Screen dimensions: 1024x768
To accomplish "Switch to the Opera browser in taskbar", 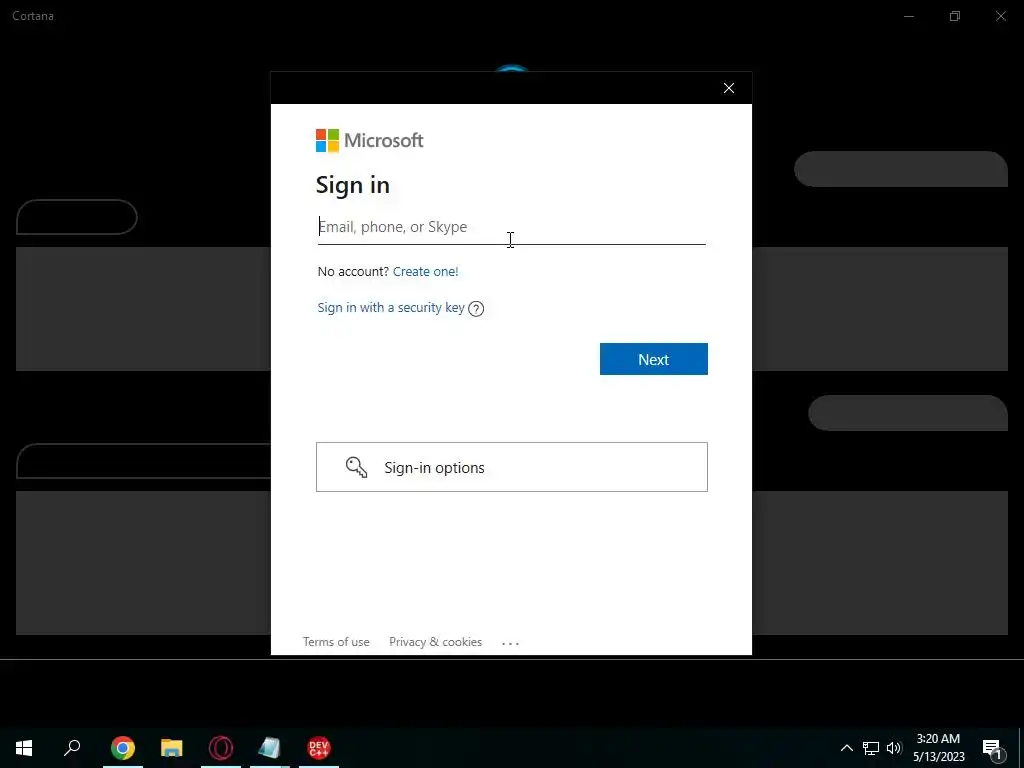I will click(221, 748).
